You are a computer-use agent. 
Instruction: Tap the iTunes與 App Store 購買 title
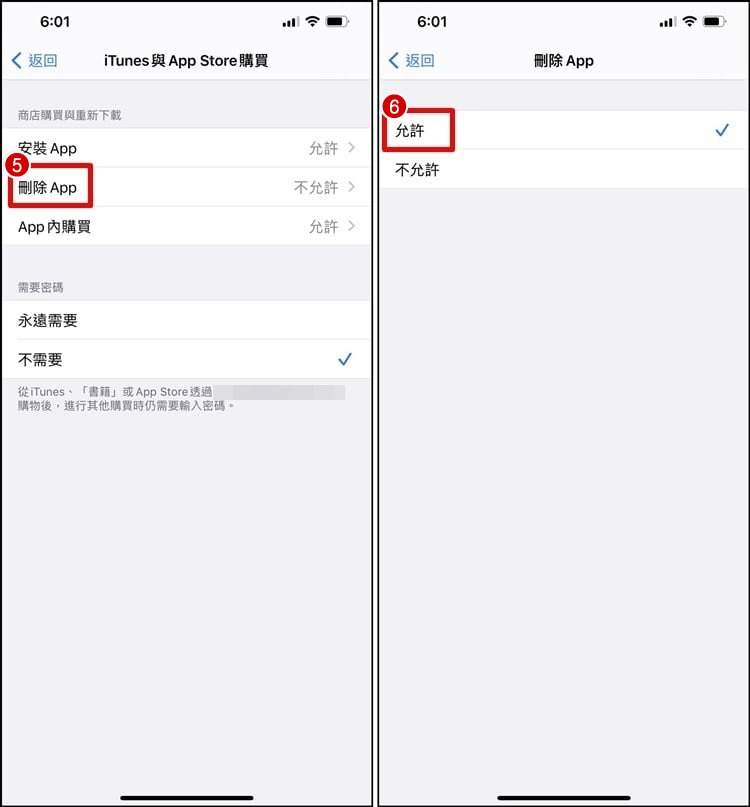coord(186,61)
